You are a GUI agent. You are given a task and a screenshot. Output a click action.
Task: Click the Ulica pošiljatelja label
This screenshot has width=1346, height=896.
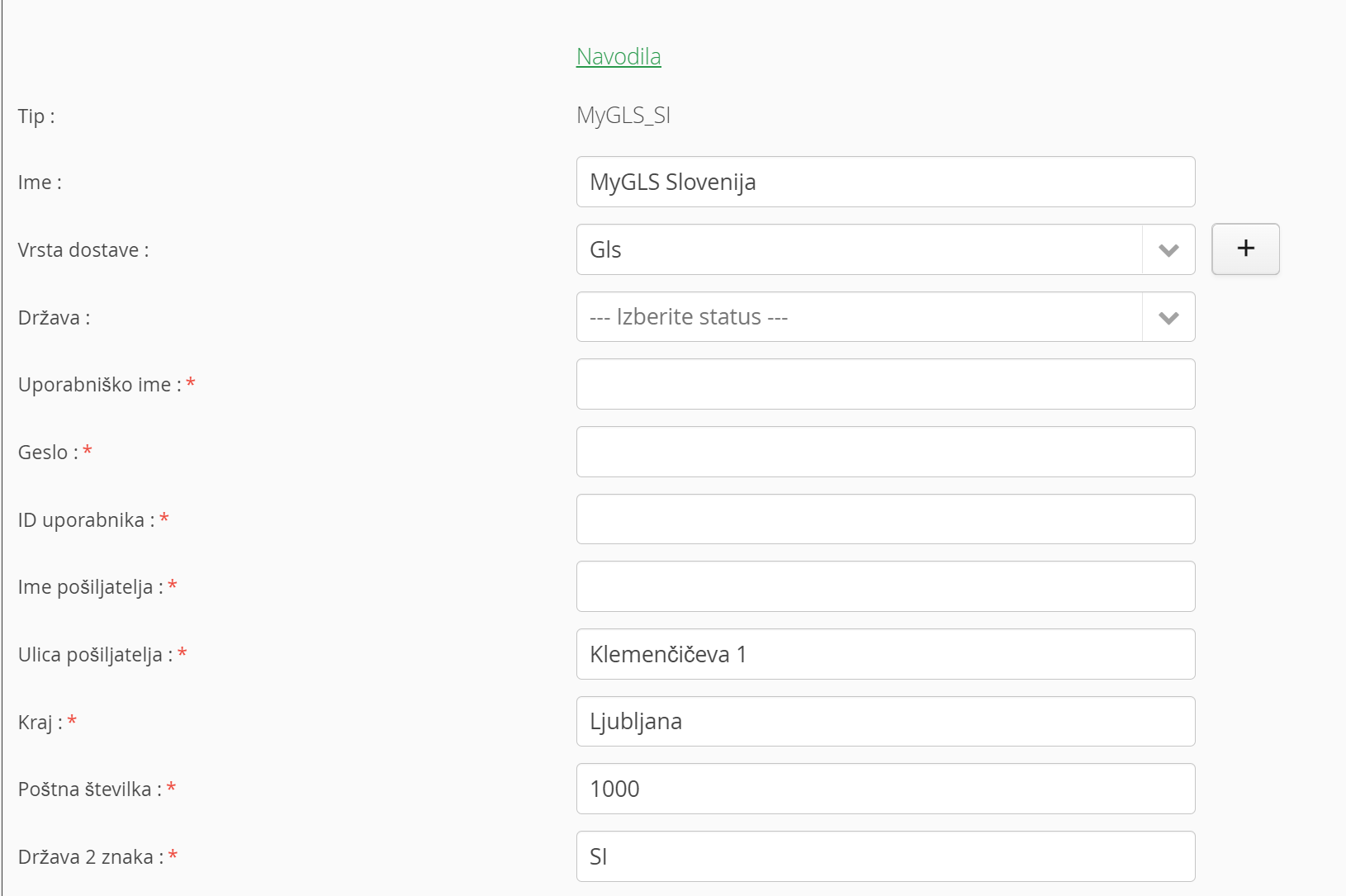(x=96, y=655)
